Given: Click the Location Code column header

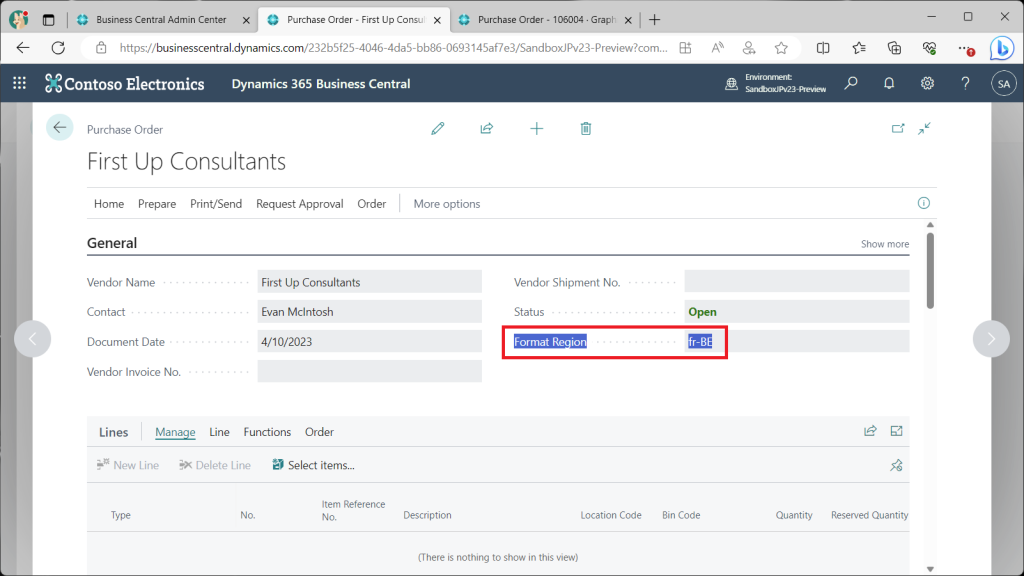Looking at the screenshot, I should coord(611,515).
